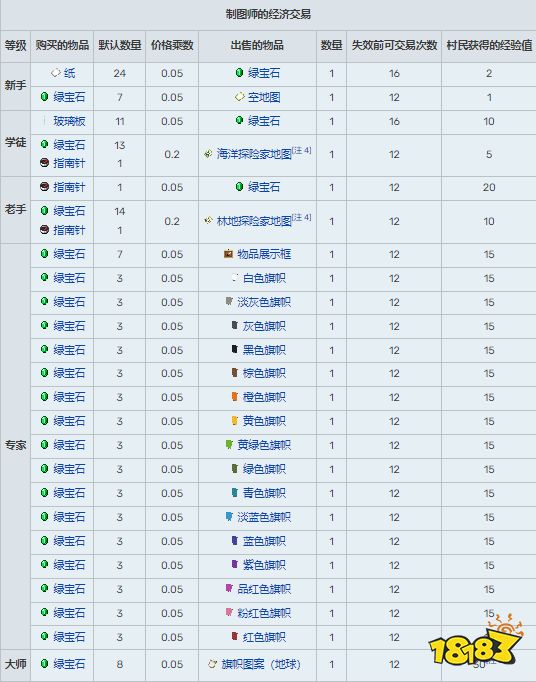Click the gray banner icon beside 灰色旗帜

[234, 325]
